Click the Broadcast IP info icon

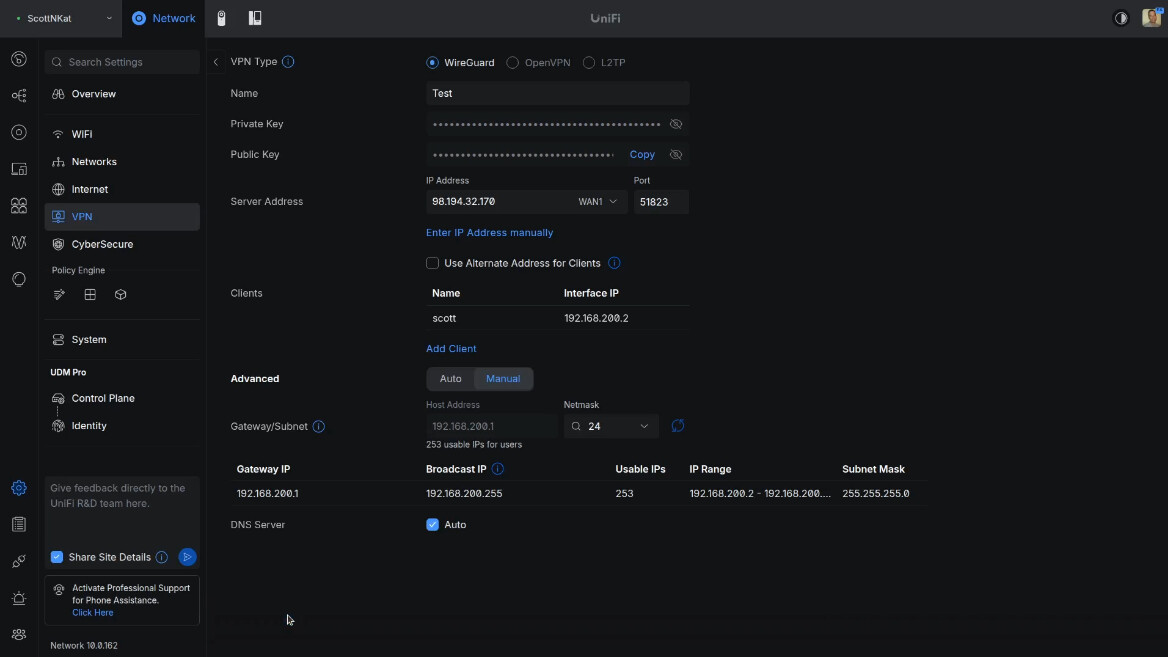(x=498, y=469)
